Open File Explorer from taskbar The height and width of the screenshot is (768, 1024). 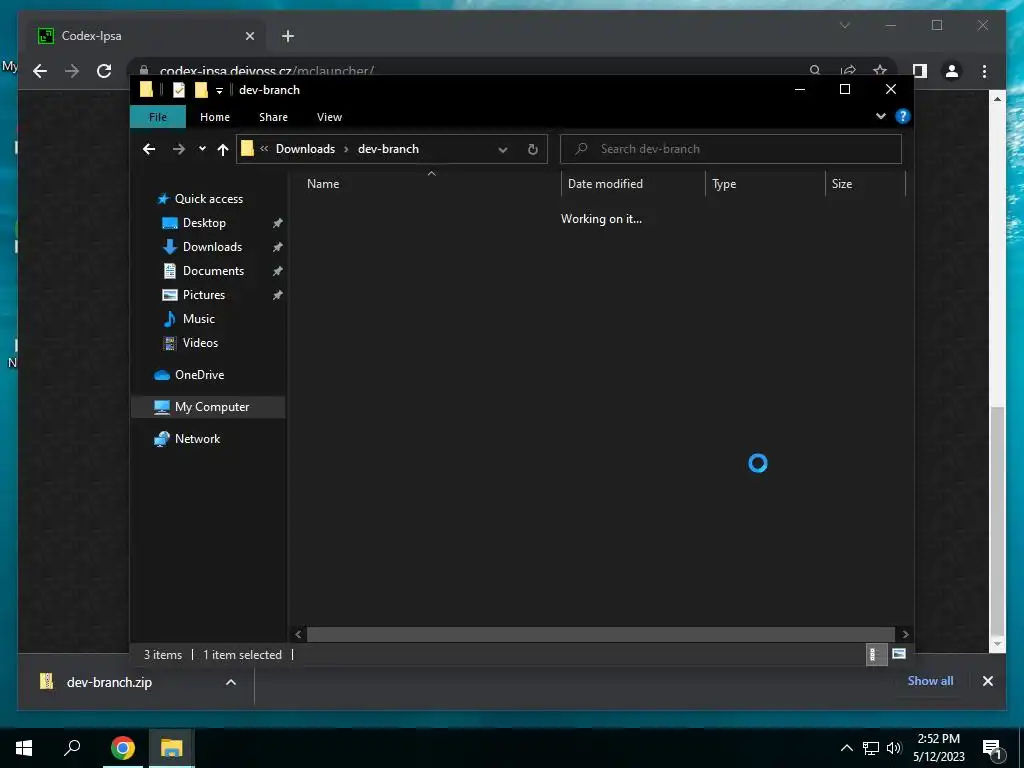coord(172,748)
